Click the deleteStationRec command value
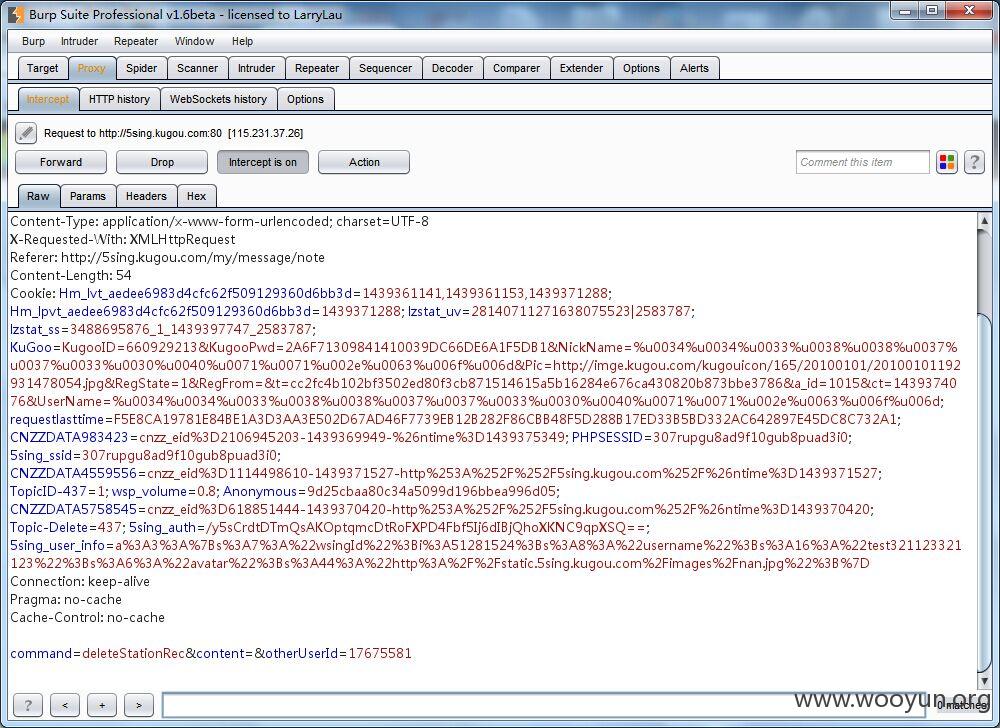This screenshot has width=1000, height=728. (x=133, y=653)
